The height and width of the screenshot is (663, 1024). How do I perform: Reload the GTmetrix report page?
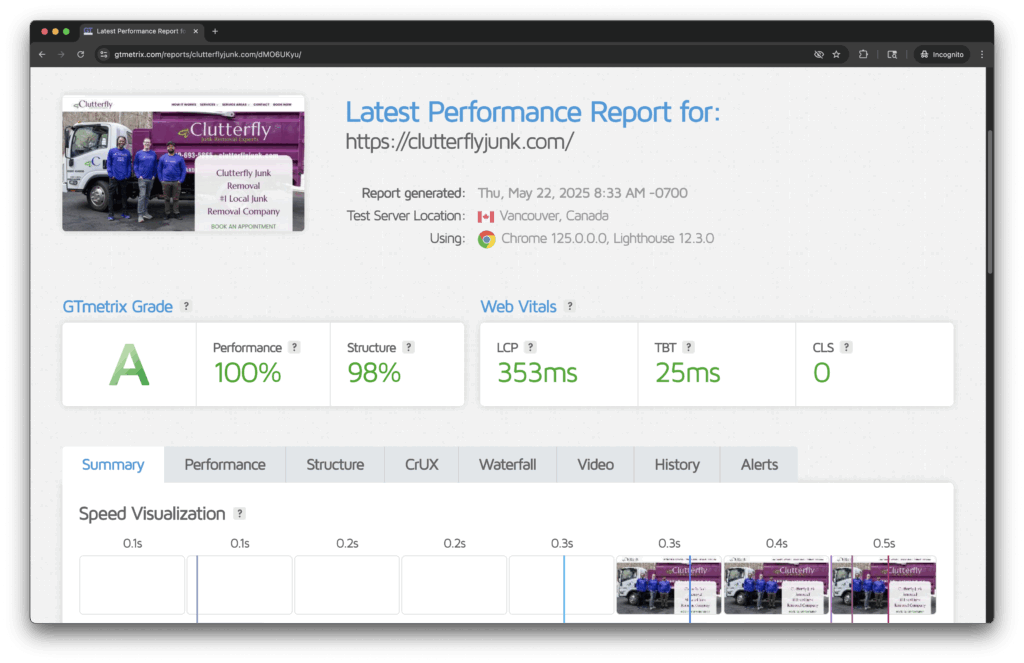pos(81,55)
